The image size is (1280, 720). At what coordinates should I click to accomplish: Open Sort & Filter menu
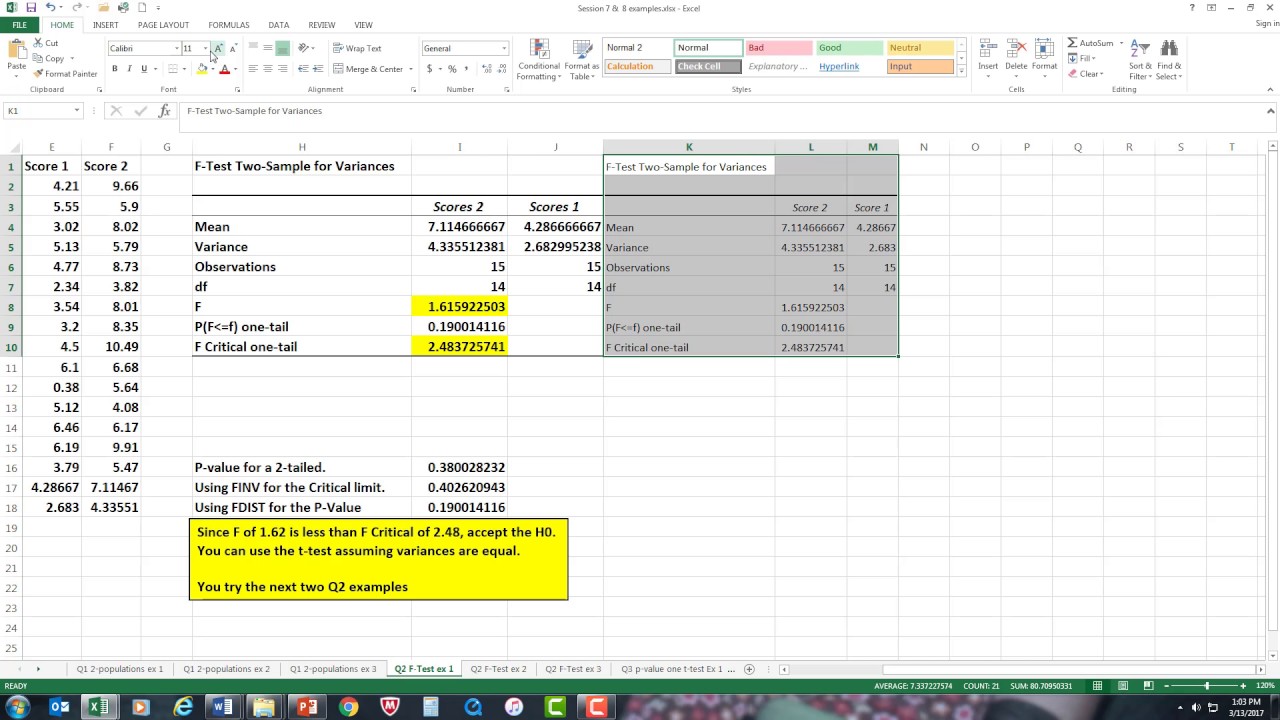point(1140,59)
